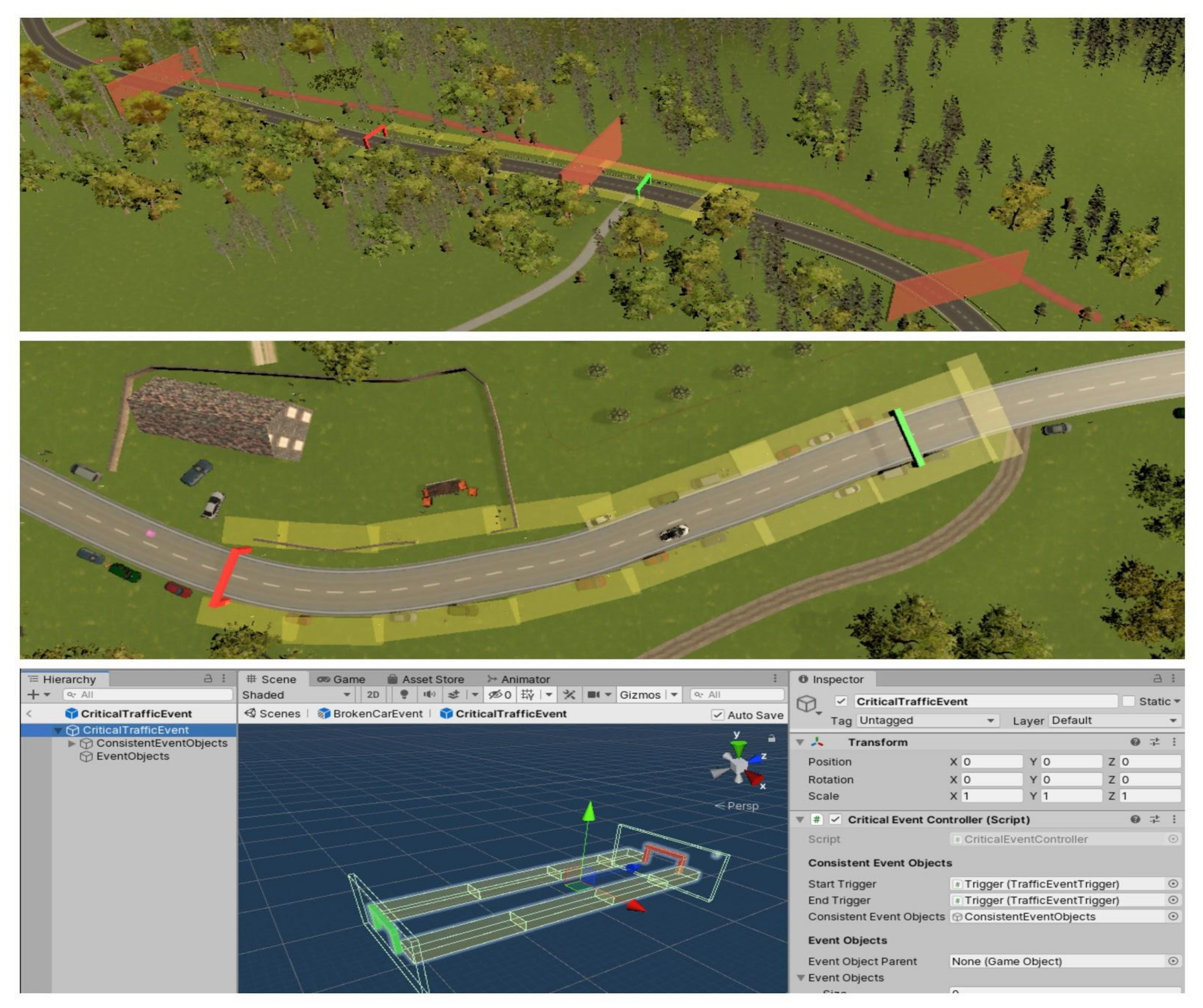The height and width of the screenshot is (1008, 1203).
Task: Switch to the Game tab
Action: (341, 679)
